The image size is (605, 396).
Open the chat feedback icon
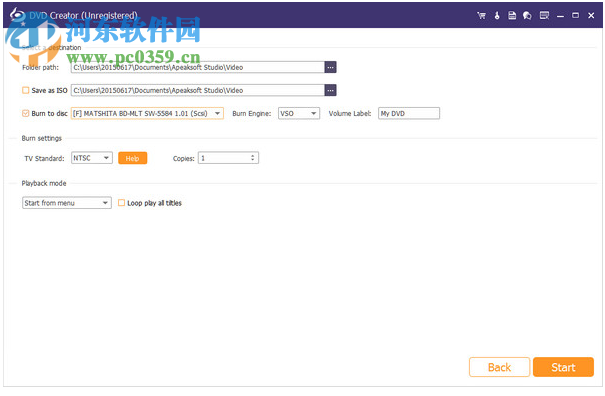click(x=527, y=15)
